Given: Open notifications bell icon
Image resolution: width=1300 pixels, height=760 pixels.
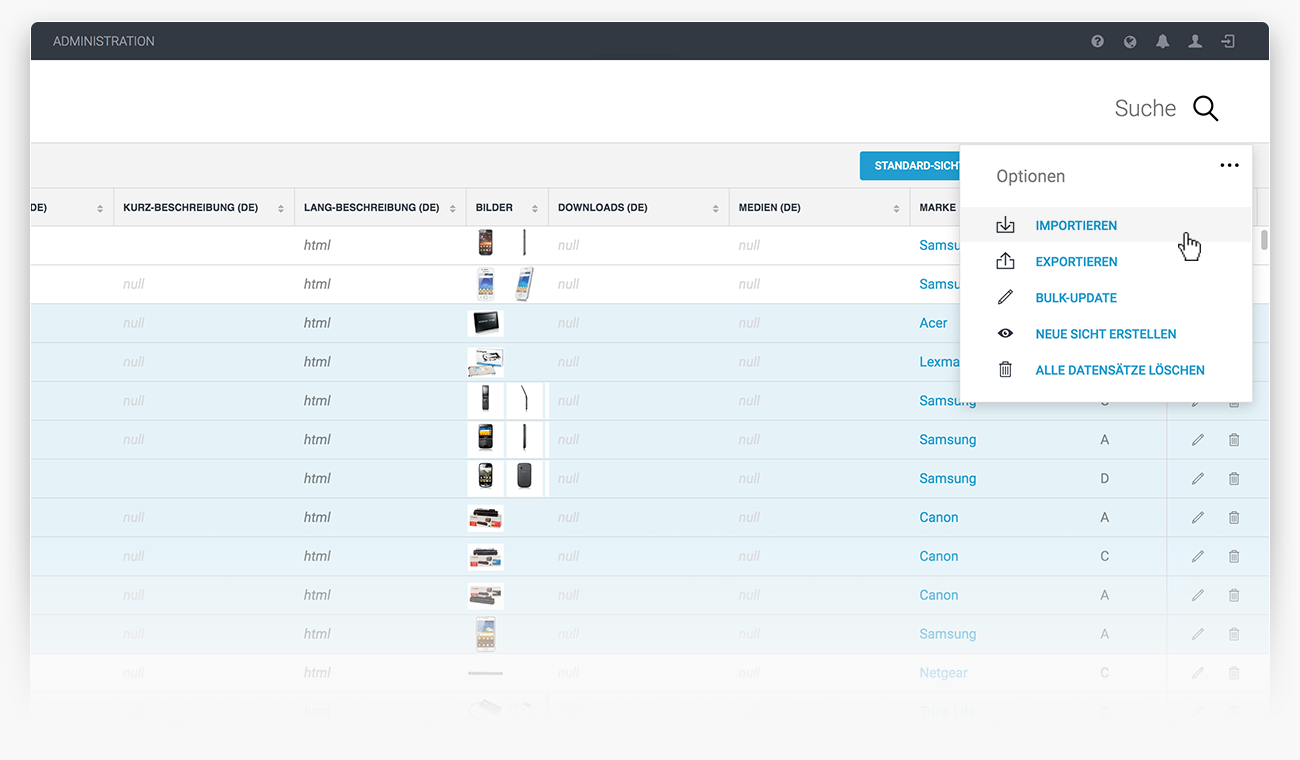Looking at the screenshot, I should pyautogui.click(x=1162, y=41).
